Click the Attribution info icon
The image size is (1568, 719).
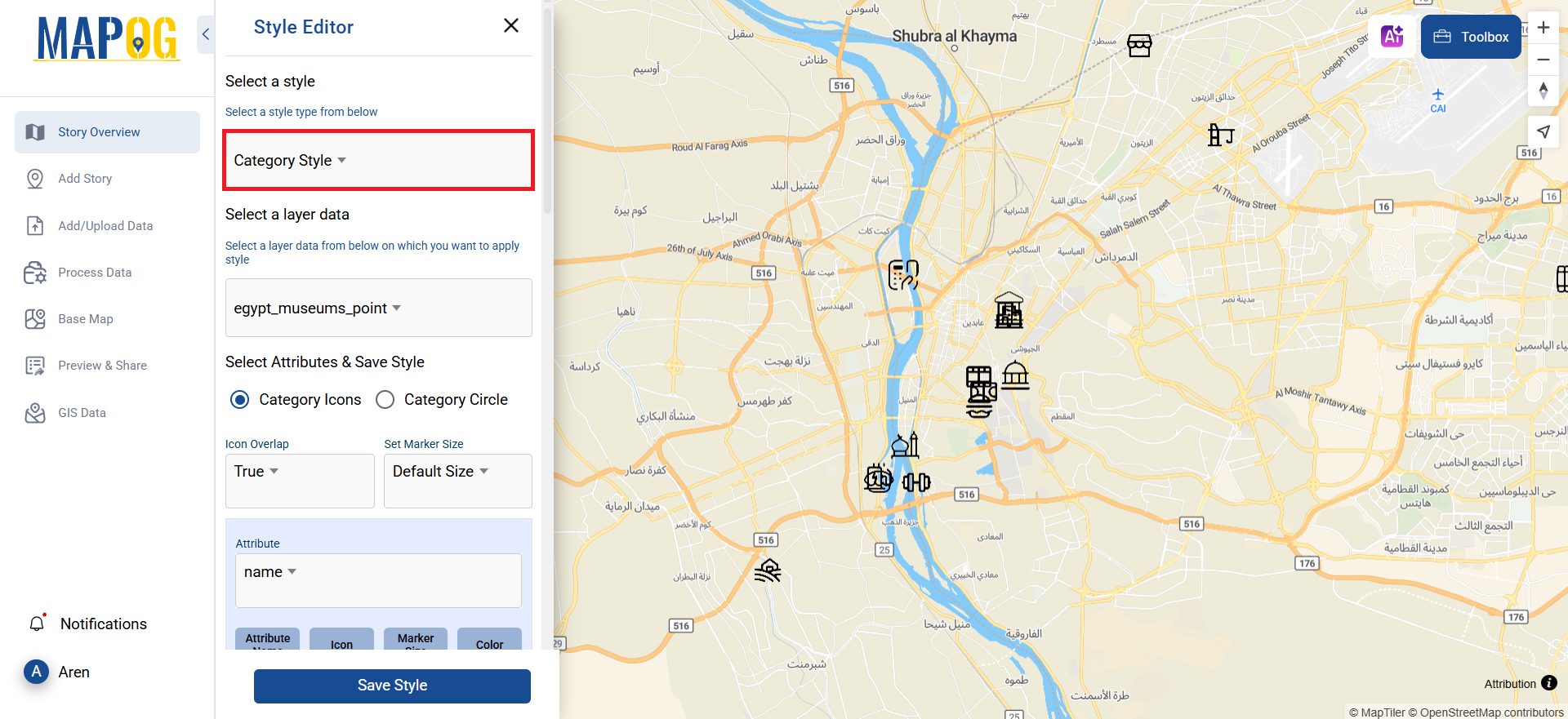click(x=1549, y=683)
